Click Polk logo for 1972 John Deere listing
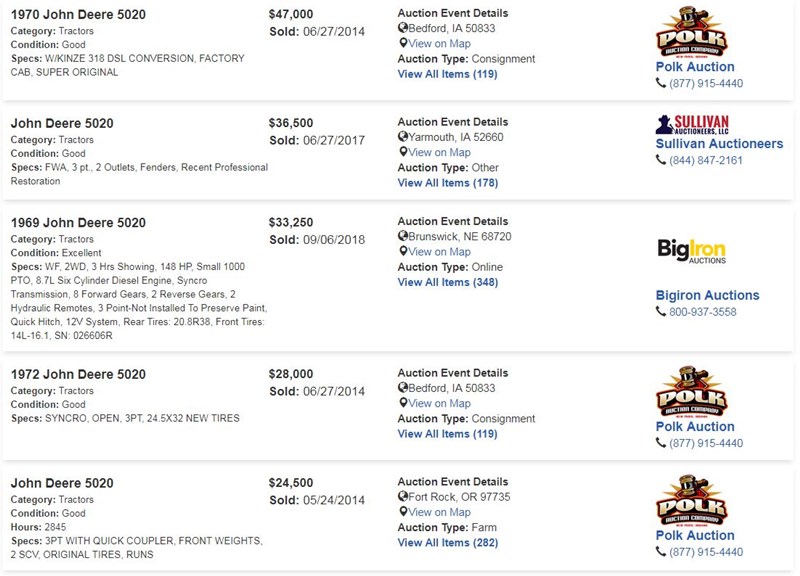This screenshot has width=800, height=576. tap(692, 392)
